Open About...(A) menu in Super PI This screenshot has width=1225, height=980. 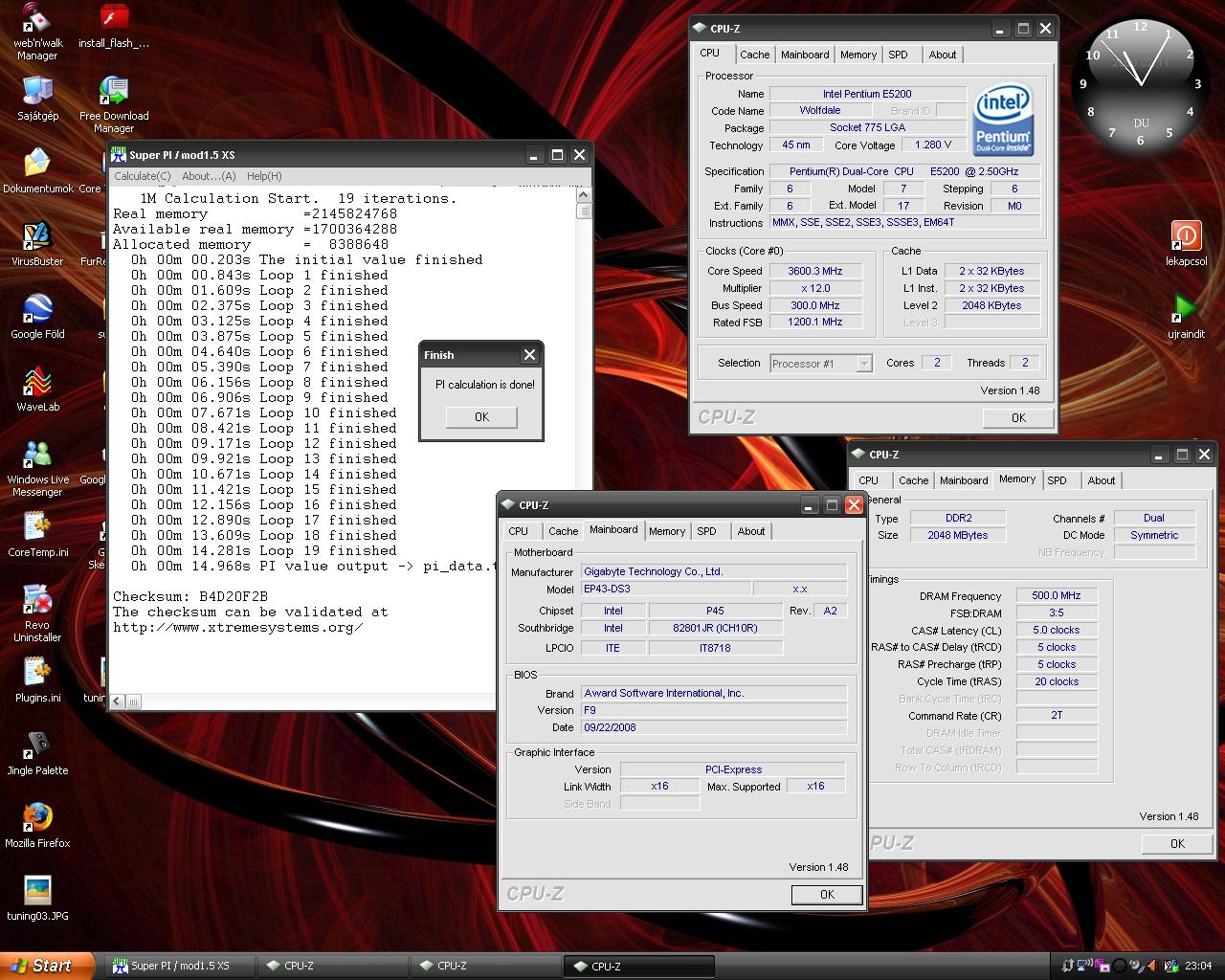209,176
